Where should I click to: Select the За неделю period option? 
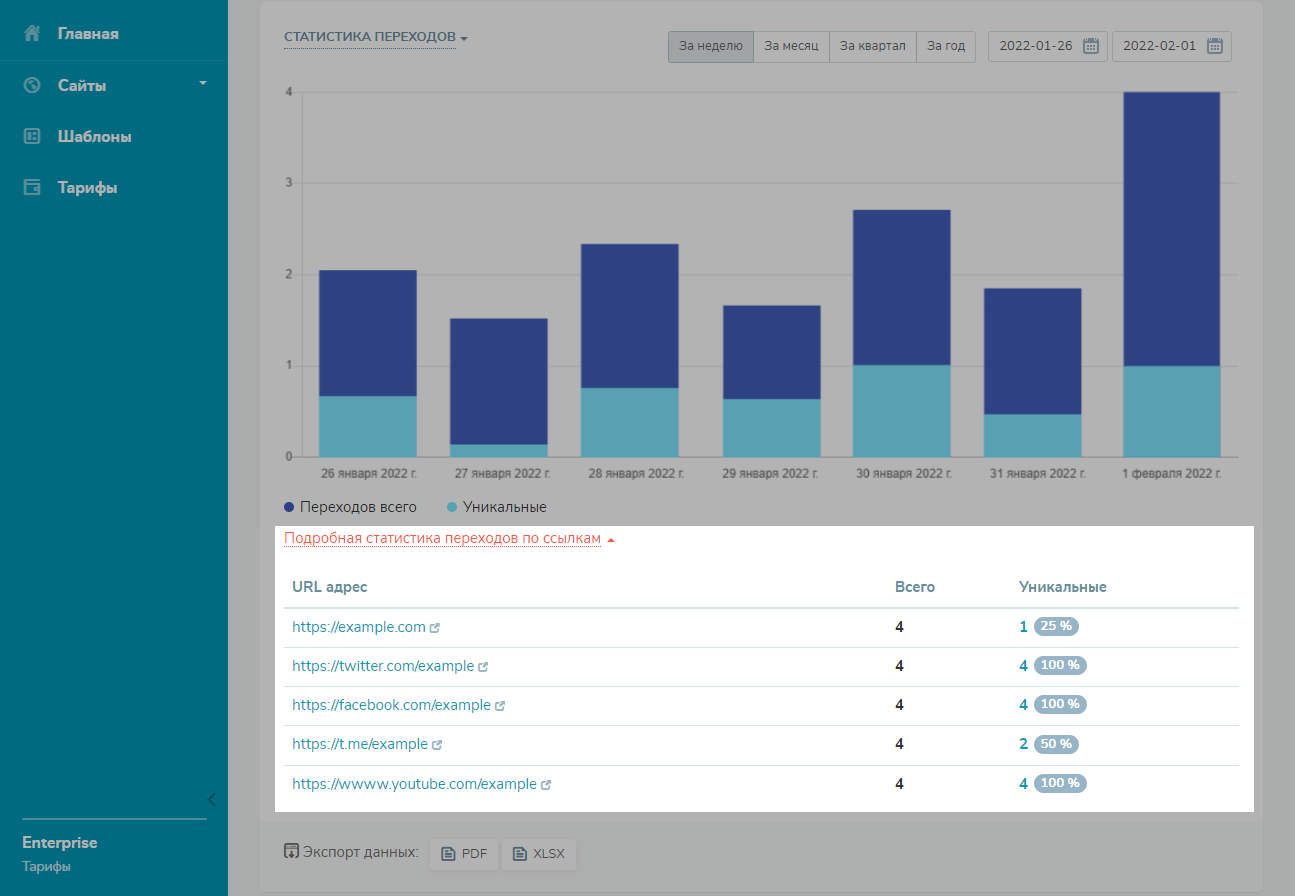710,46
